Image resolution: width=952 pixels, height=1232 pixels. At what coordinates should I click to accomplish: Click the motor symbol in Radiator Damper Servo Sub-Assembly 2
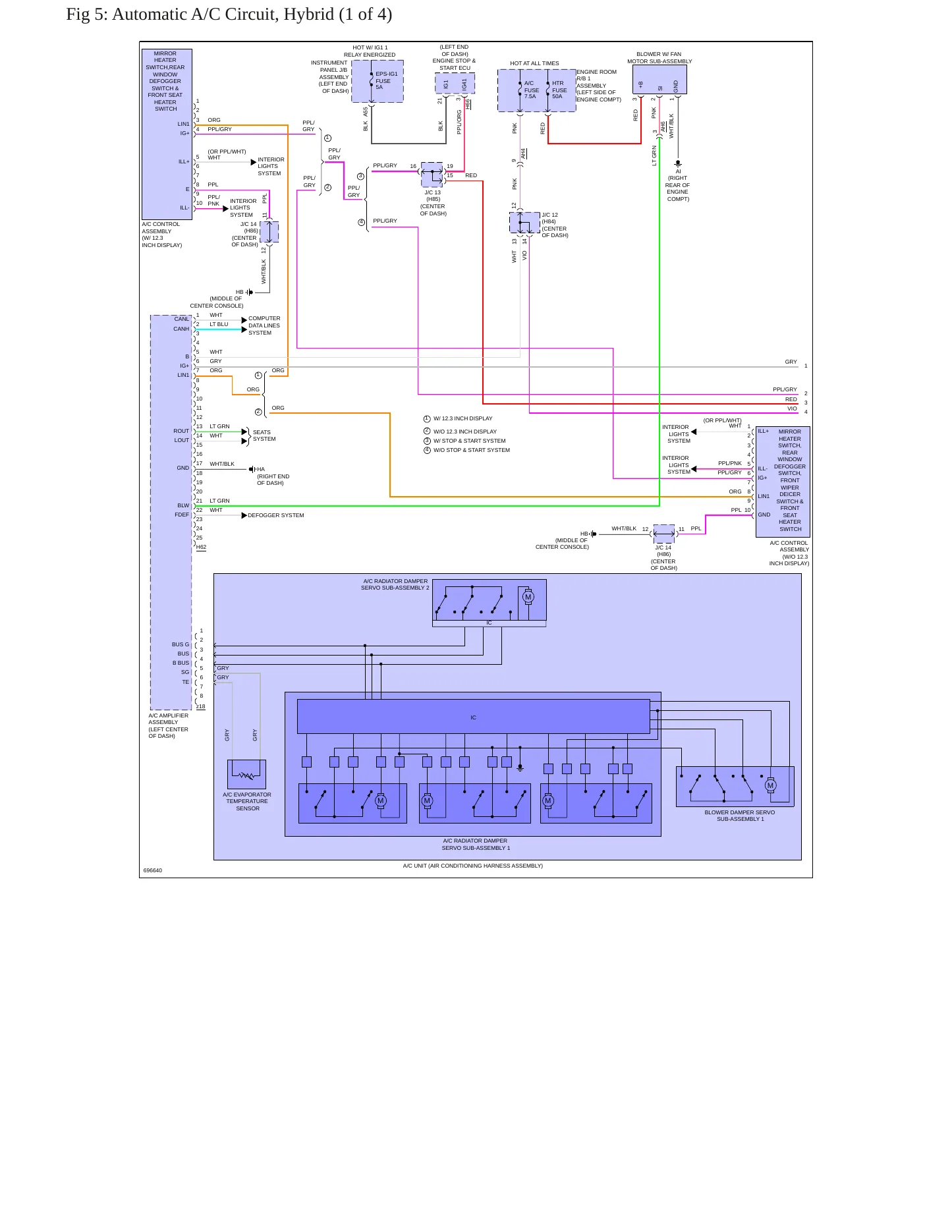click(528, 597)
